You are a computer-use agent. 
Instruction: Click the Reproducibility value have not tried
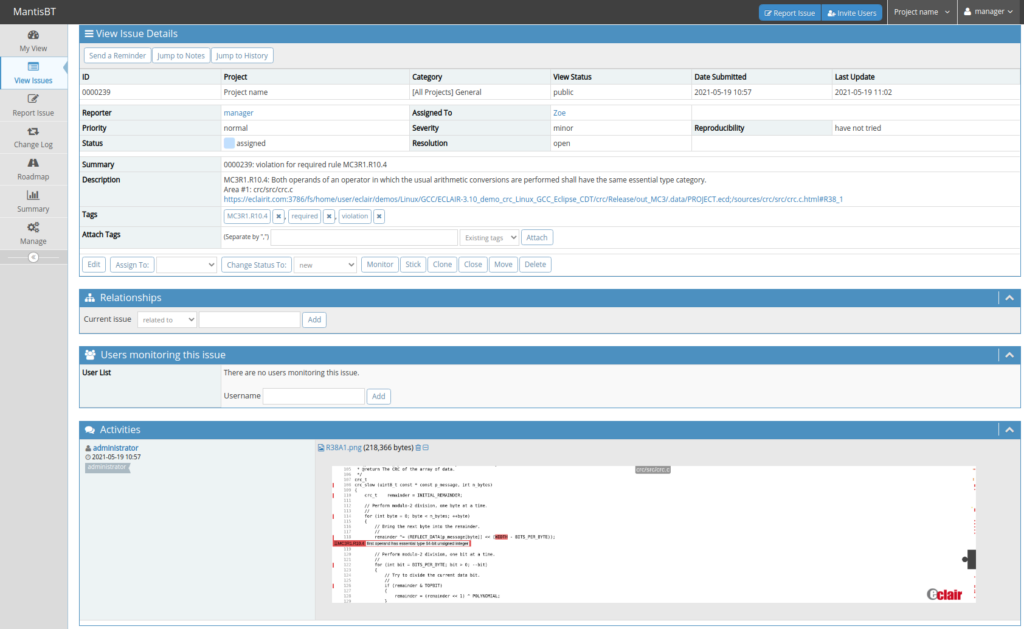point(858,128)
